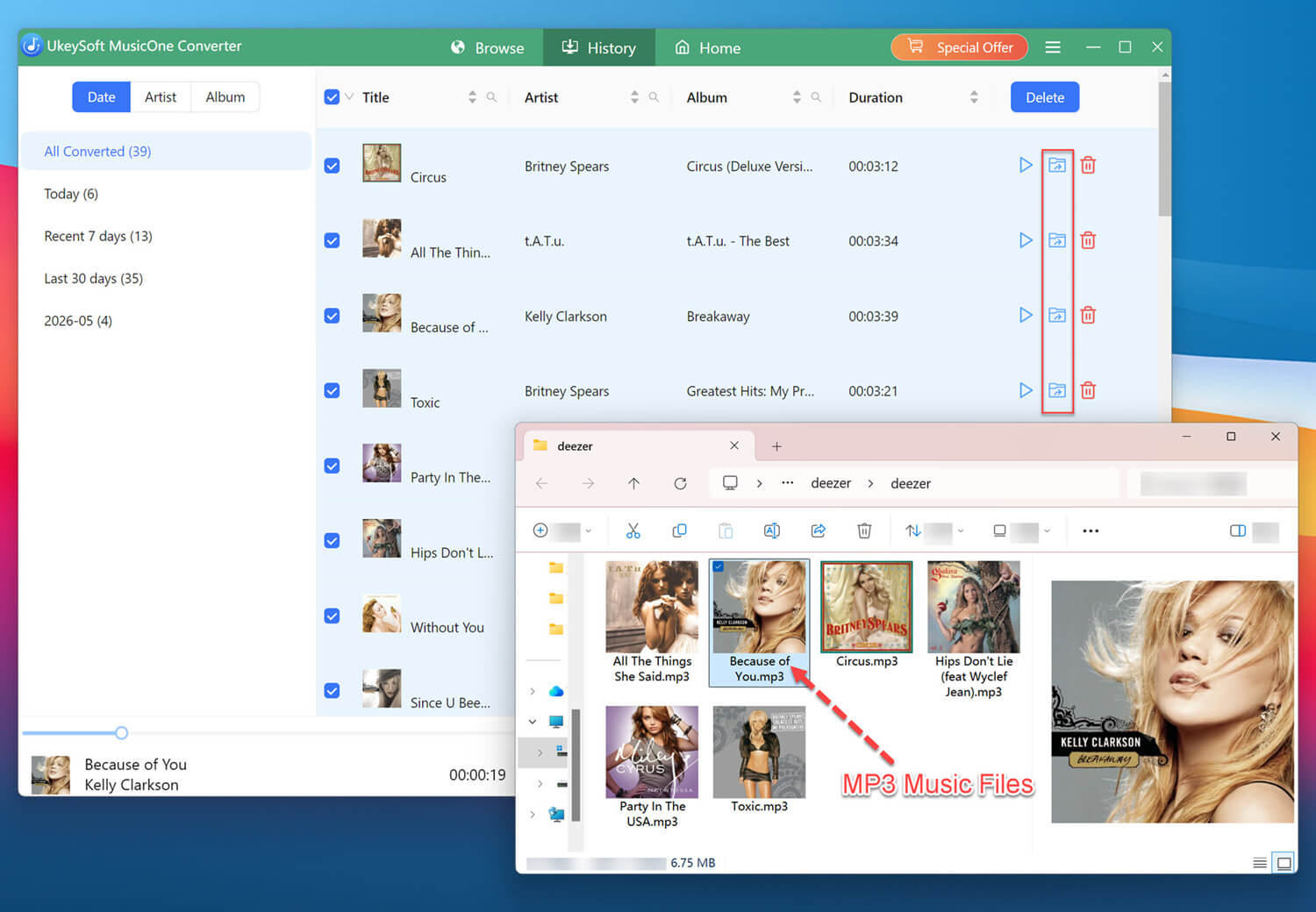Select the Album grouping tab
The height and width of the screenshot is (912, 1316).
[x=225, y=97]
